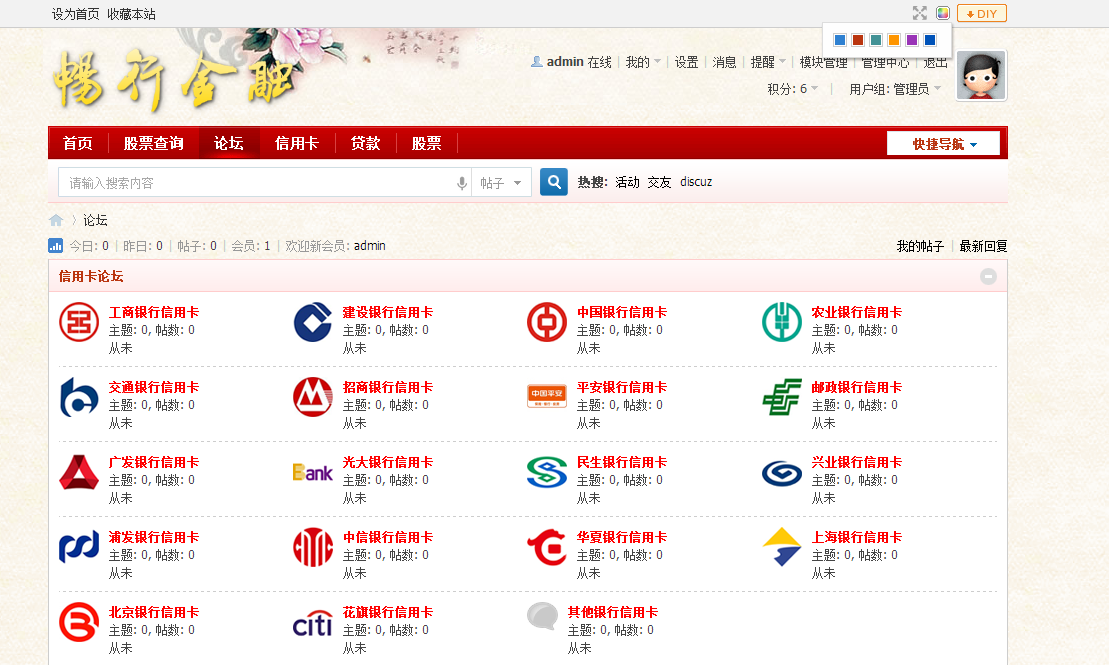
Task: Click the Minsheng Bank logo
Action: click(x=547, y=472)
